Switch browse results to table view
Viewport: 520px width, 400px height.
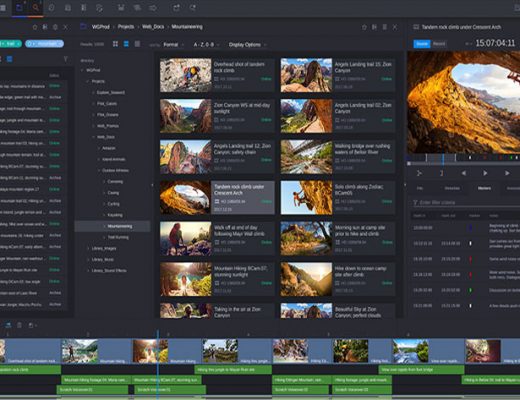(137, 44)
